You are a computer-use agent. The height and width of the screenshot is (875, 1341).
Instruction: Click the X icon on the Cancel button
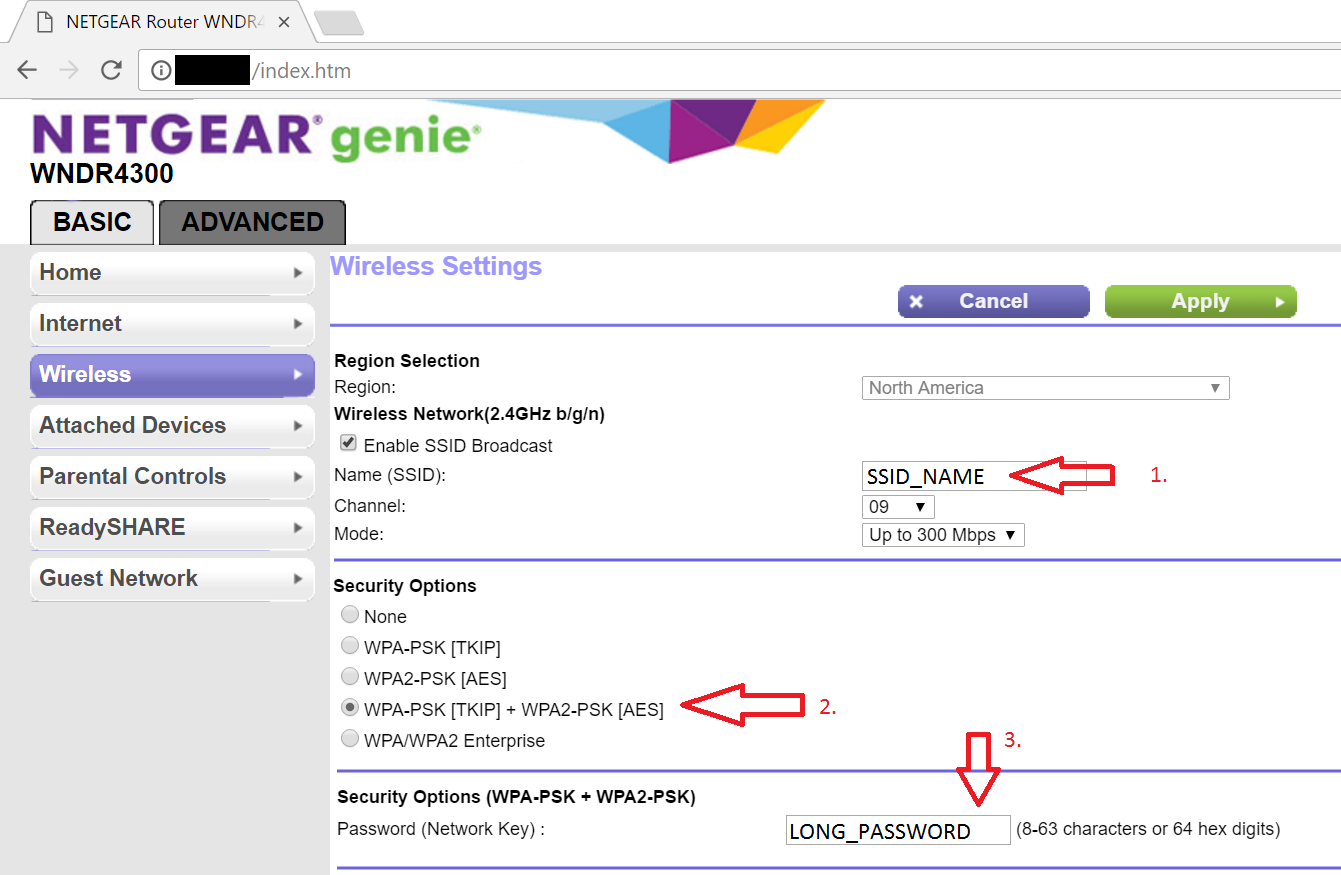click(917, 301)
